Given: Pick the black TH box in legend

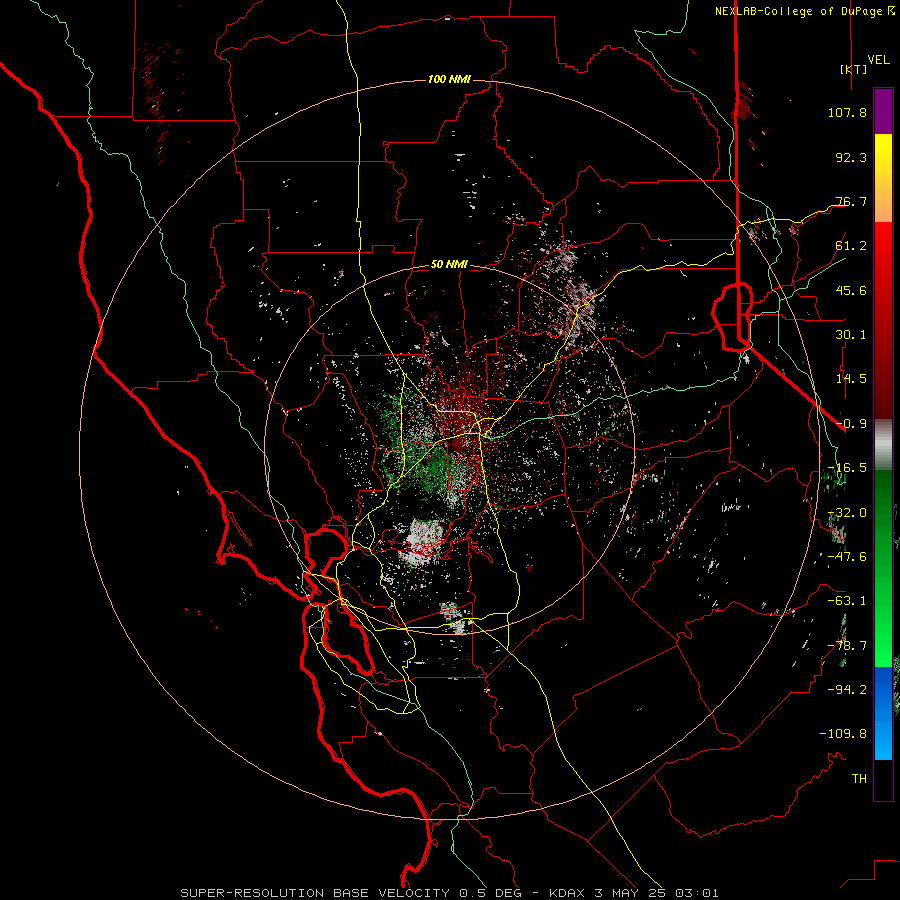Looking at the screenshot, I should pyautogui.click(x=883, y=780).
